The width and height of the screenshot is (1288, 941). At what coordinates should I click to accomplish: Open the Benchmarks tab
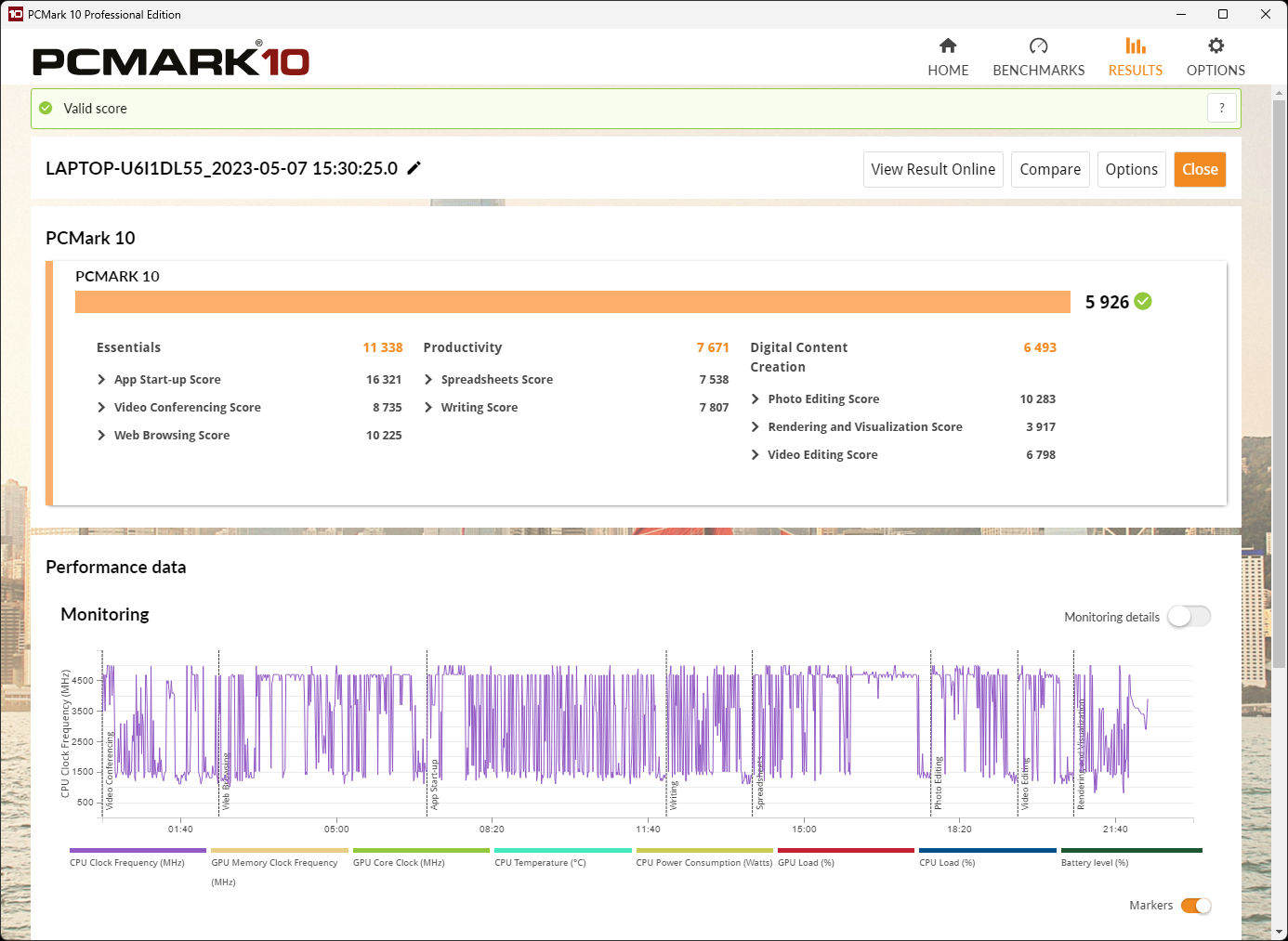(x=1038, y=58)
